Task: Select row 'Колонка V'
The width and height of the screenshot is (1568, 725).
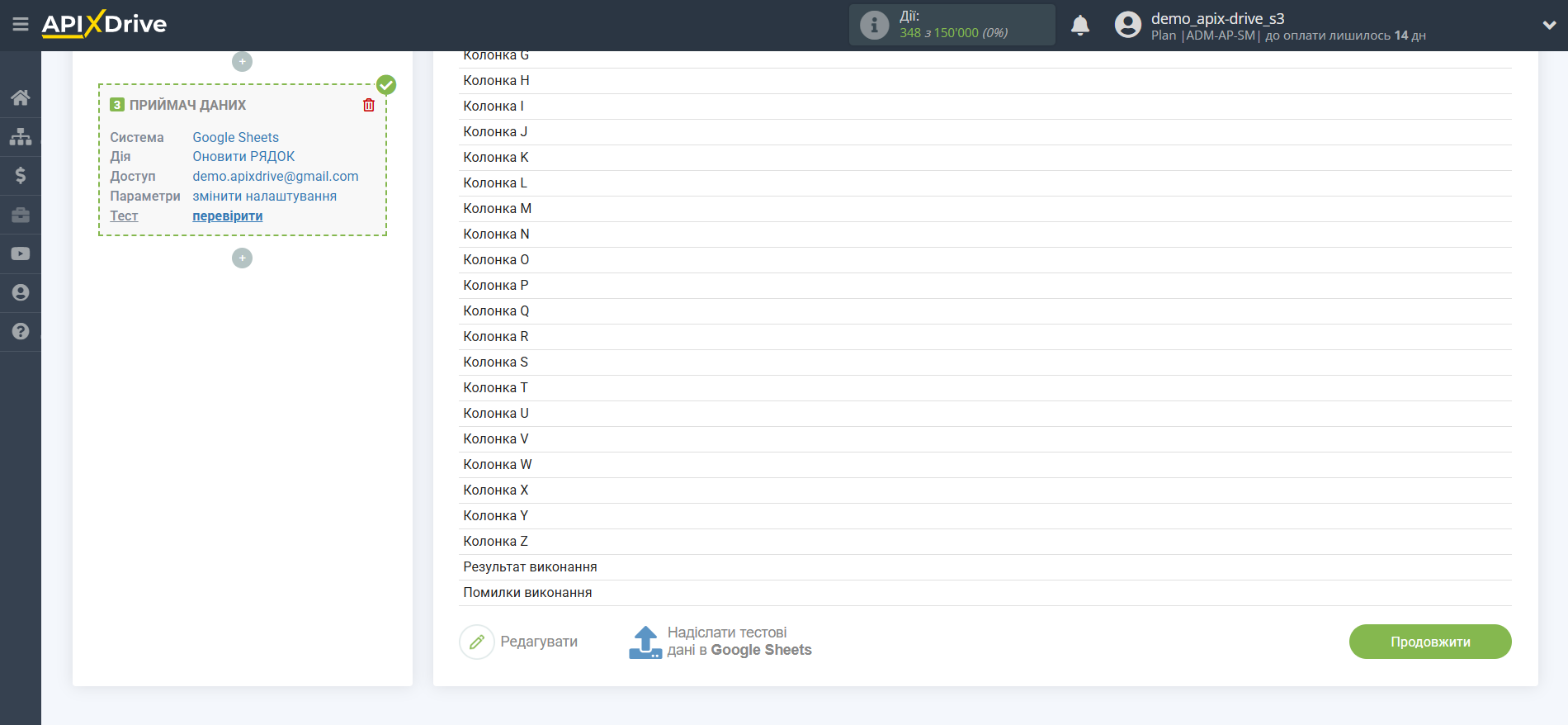Action: click(985, 439)
